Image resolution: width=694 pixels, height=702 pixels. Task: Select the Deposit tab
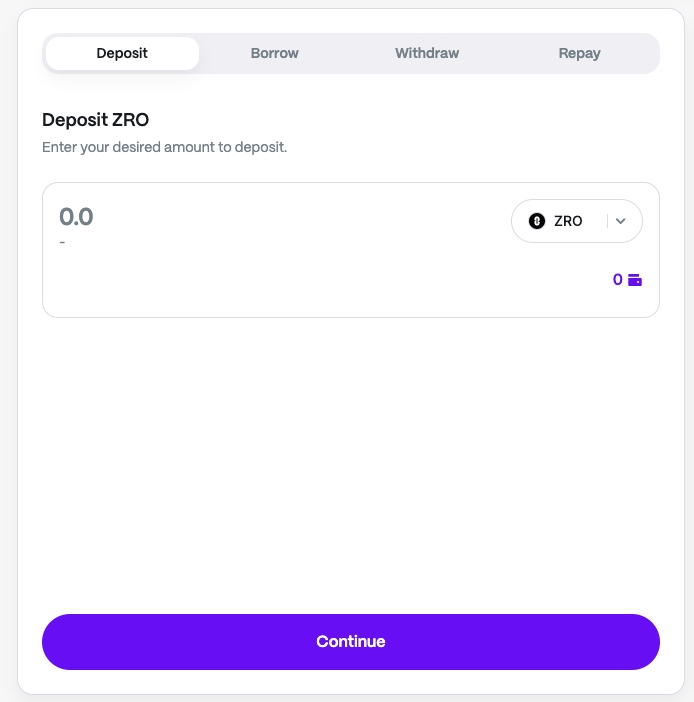tap(122, 53)
